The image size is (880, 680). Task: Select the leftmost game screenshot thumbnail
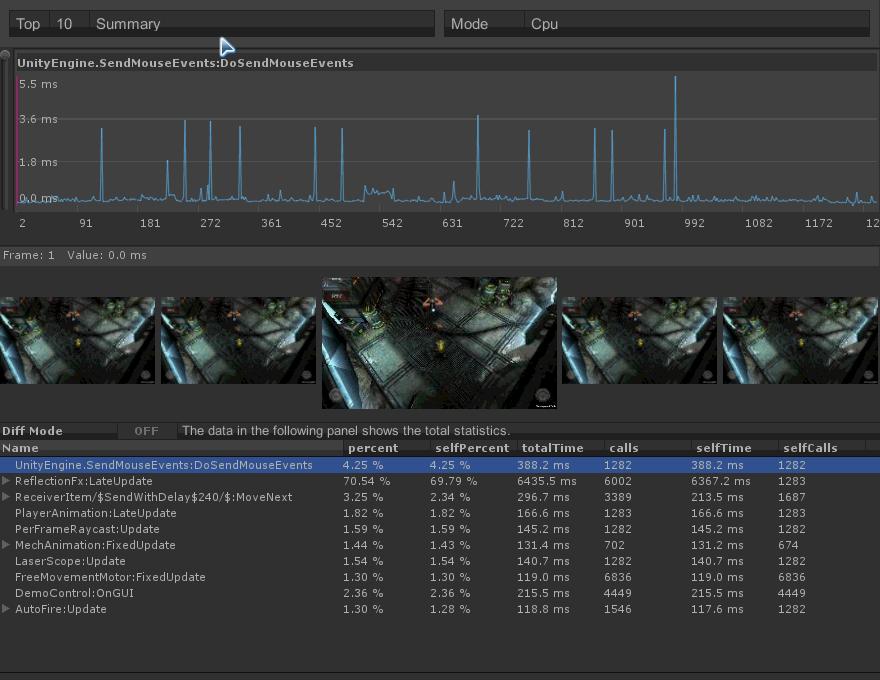(77, 341)
